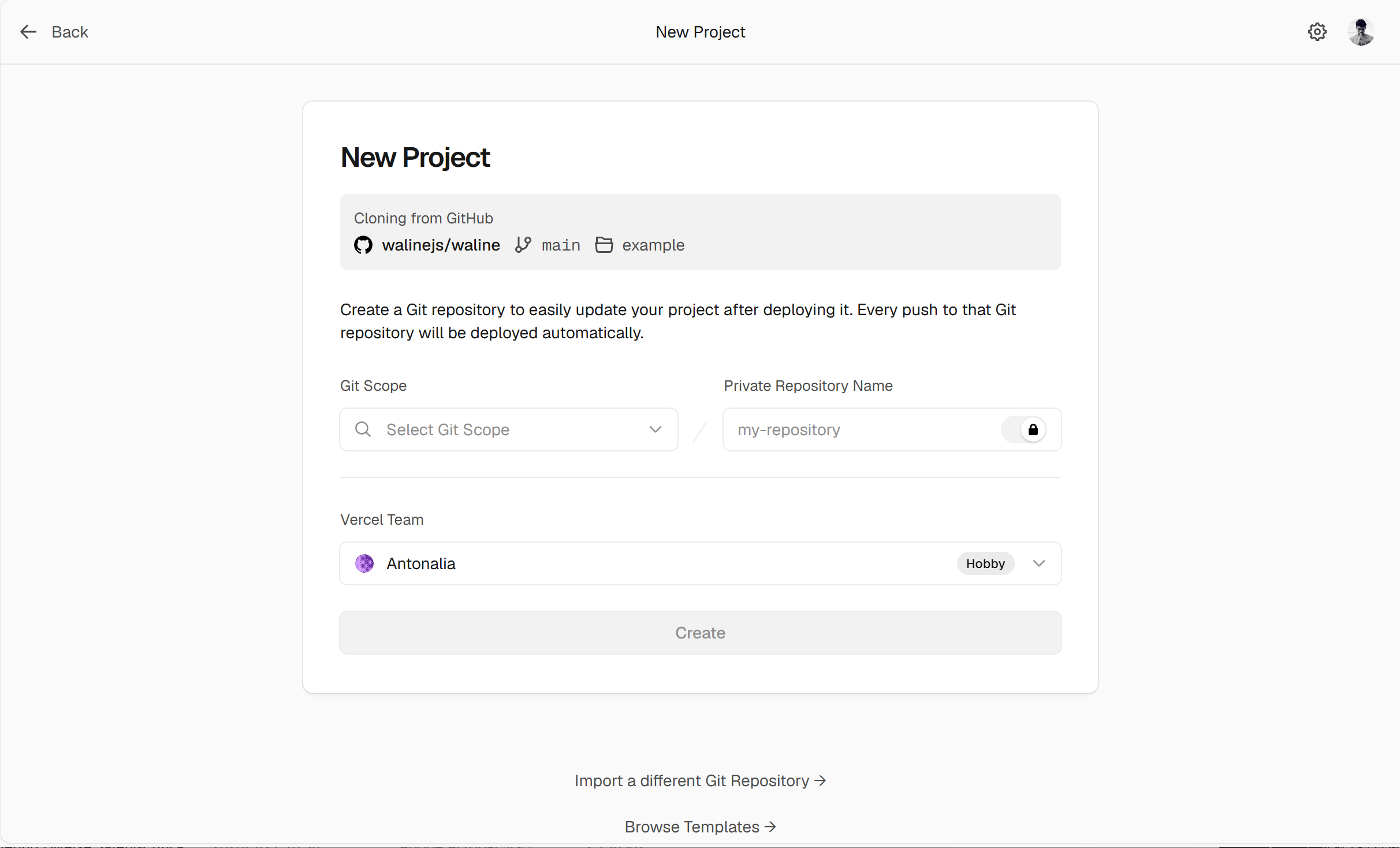Open the user profile avatar
This screenshot has width=1400, height=848.
[x=1361, y=32]
